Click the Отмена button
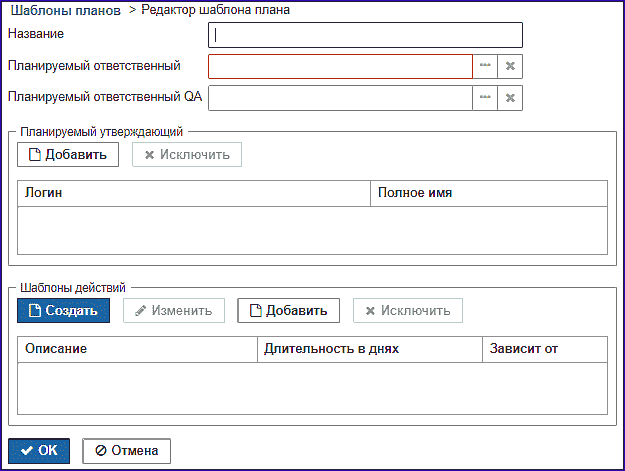 [x=127, y=451]
